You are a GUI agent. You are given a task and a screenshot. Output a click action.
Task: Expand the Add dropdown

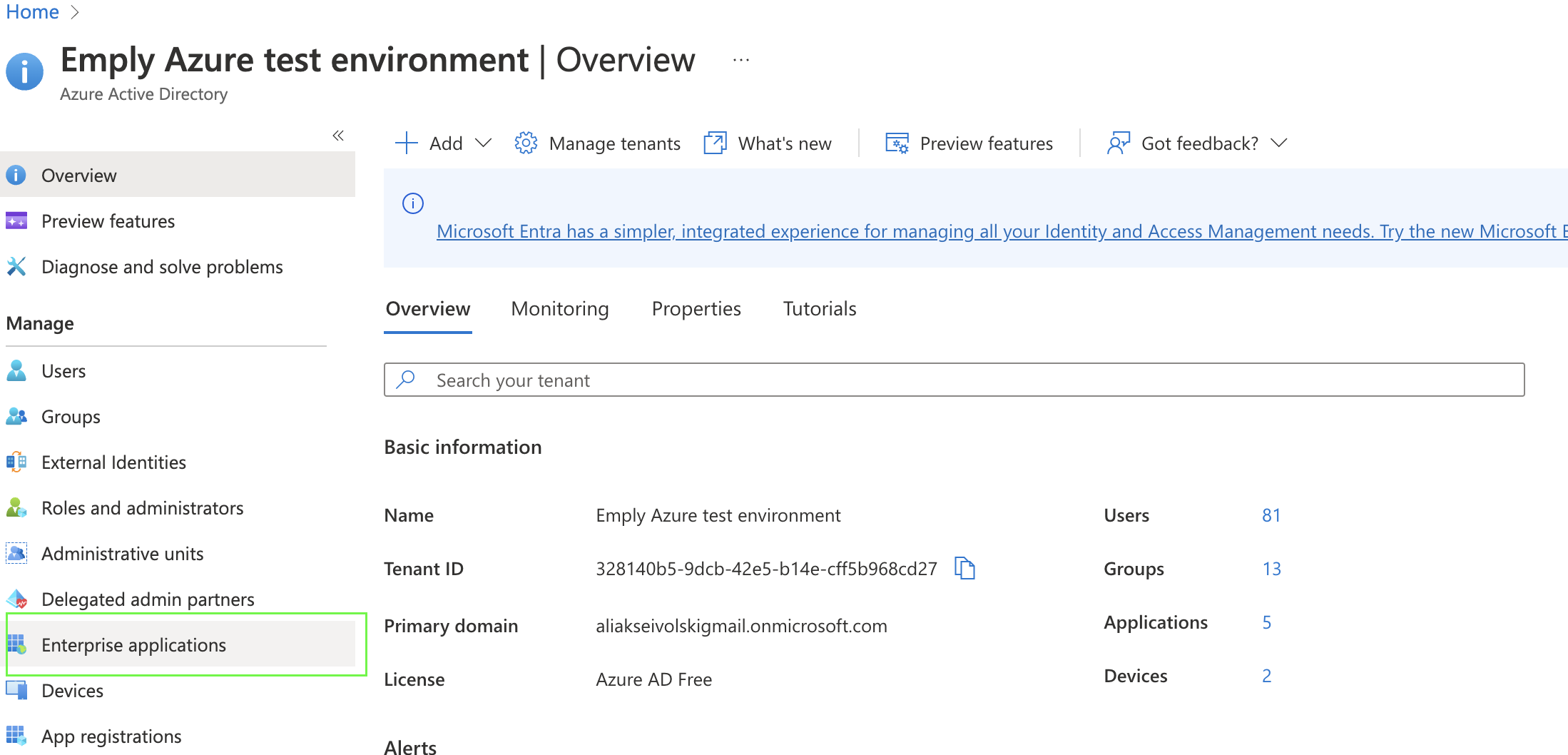click(x=444, y=143)
